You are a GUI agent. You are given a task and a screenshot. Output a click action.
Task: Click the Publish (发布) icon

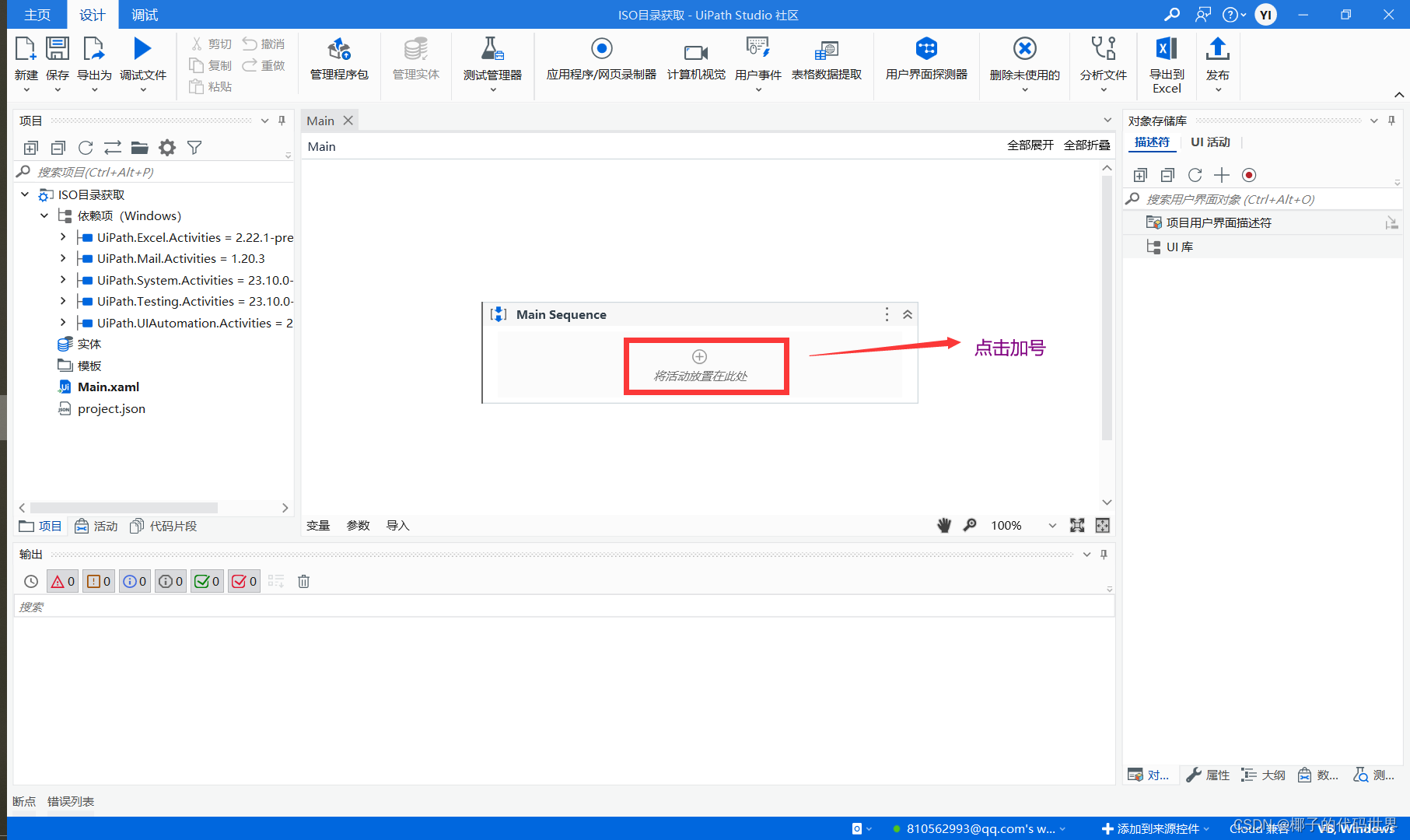click(x=1218, y=49)
